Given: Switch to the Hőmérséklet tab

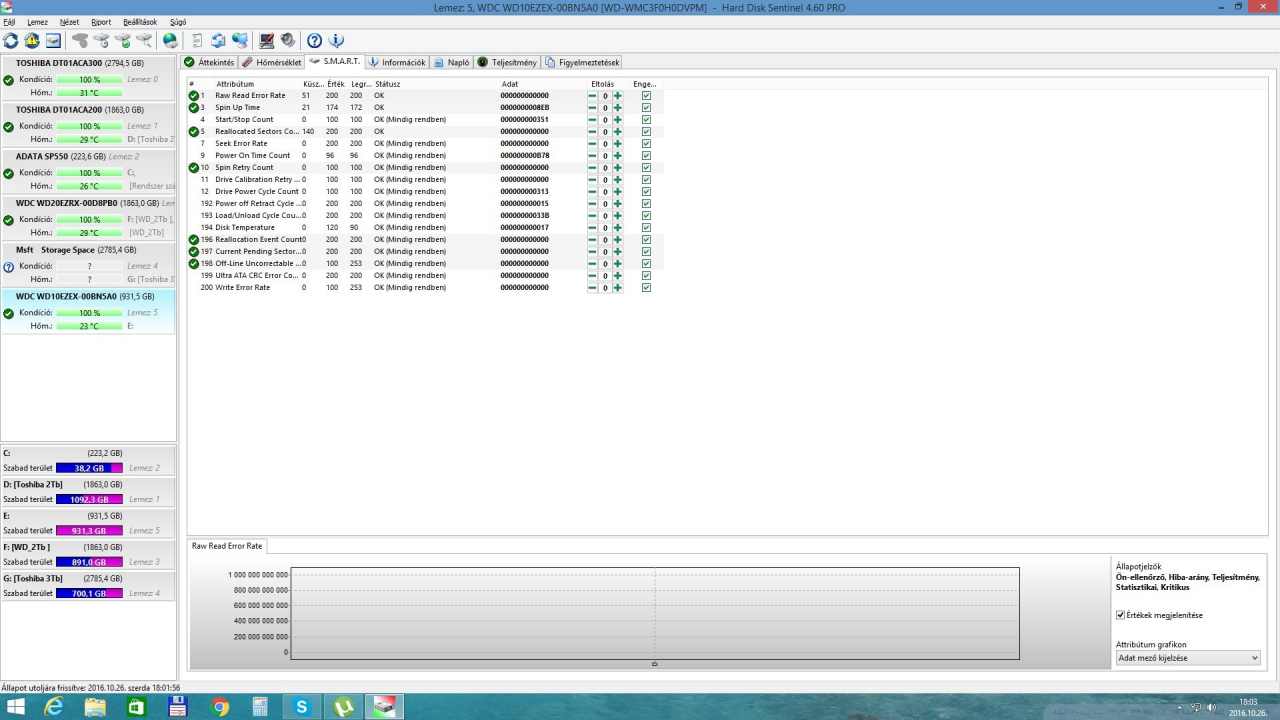Looking at the screenshot, I should coord(272,62).
